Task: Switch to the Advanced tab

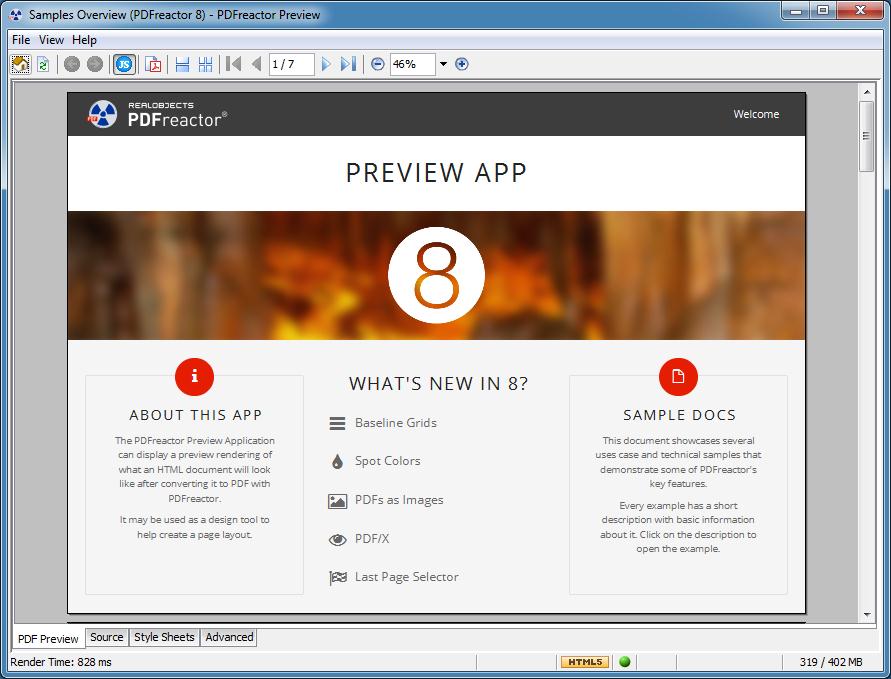Action: (x=229, y=637)
